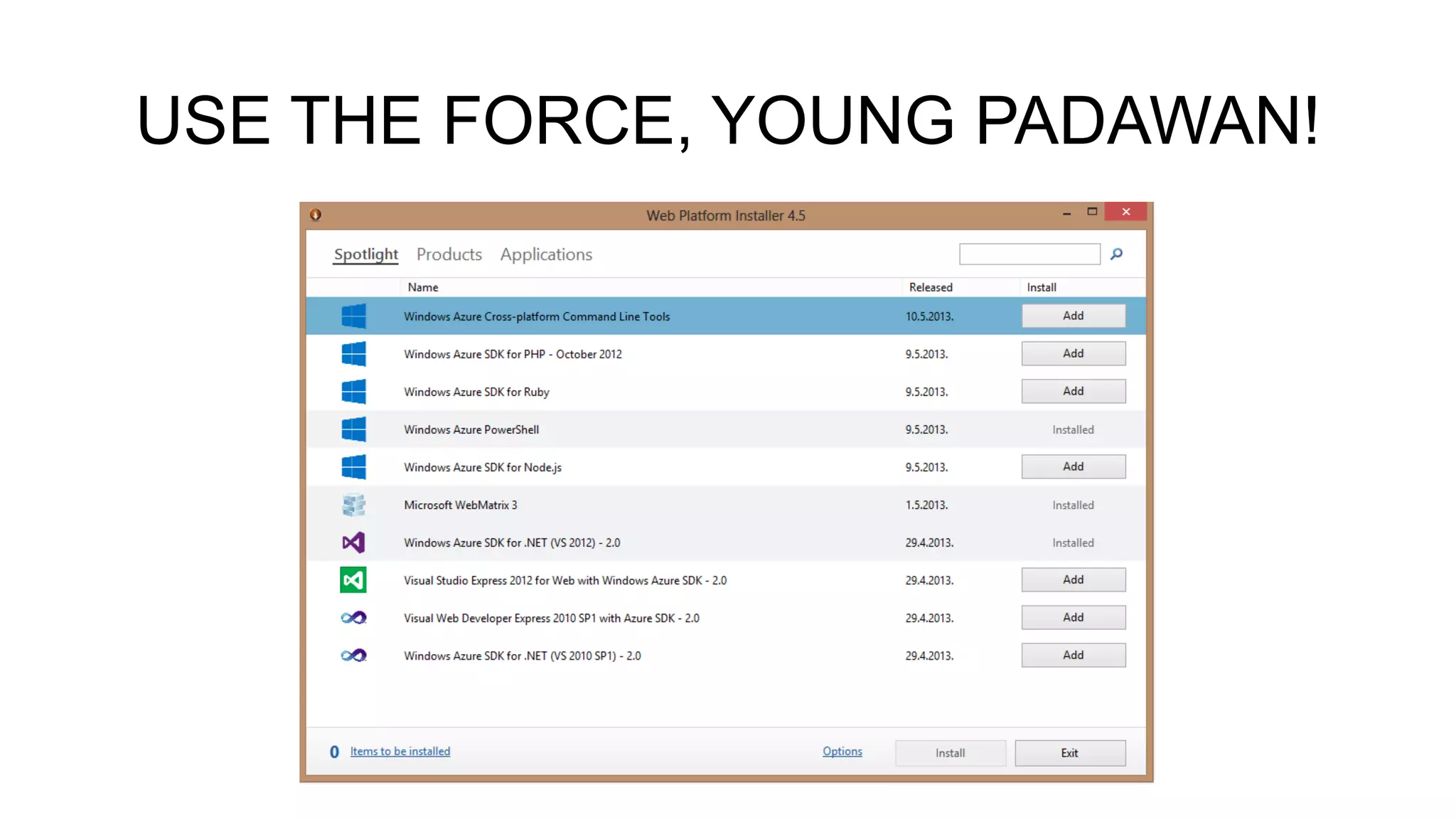1456x819 pixels.
Task: Click the Microsoft WebMatrix 3 icon
Action: click(x=353, y=505)
